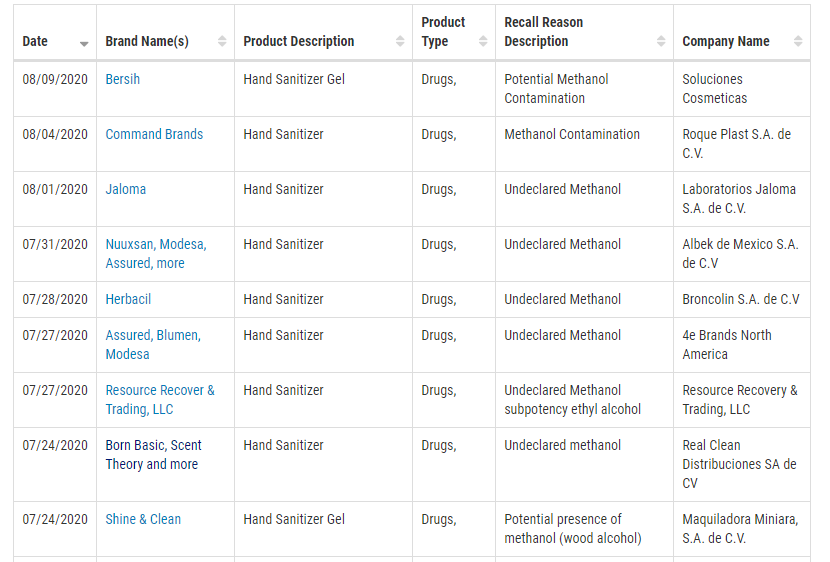
Task: Open the Bersih brand link
Action: 123,79
